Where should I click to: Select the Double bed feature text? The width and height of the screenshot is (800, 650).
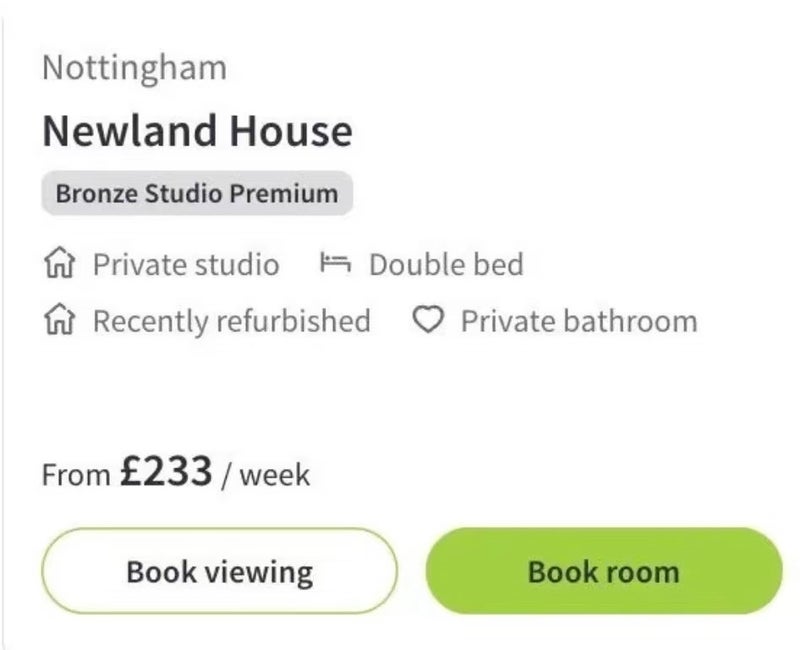tap(446, 265)
